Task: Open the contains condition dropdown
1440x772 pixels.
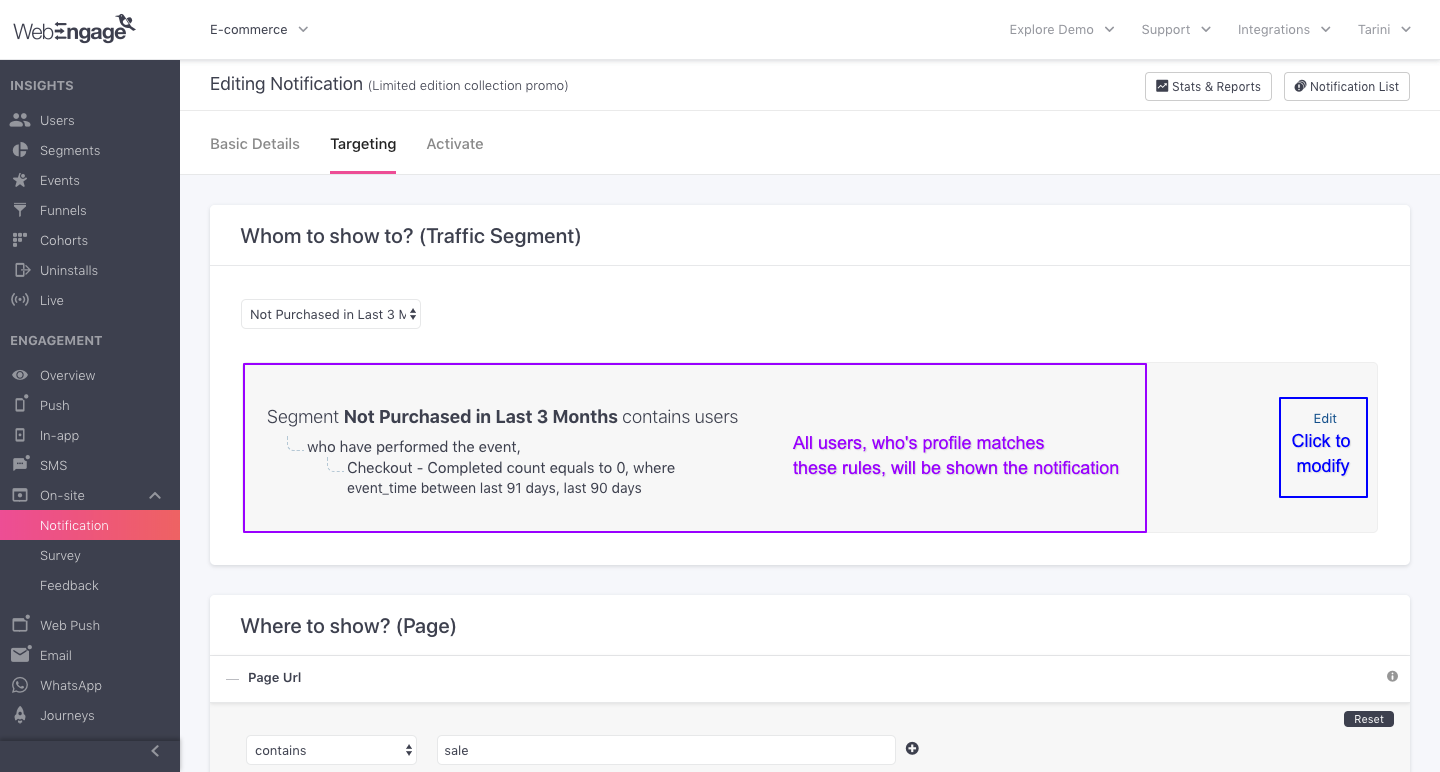Action: point(331,750)
